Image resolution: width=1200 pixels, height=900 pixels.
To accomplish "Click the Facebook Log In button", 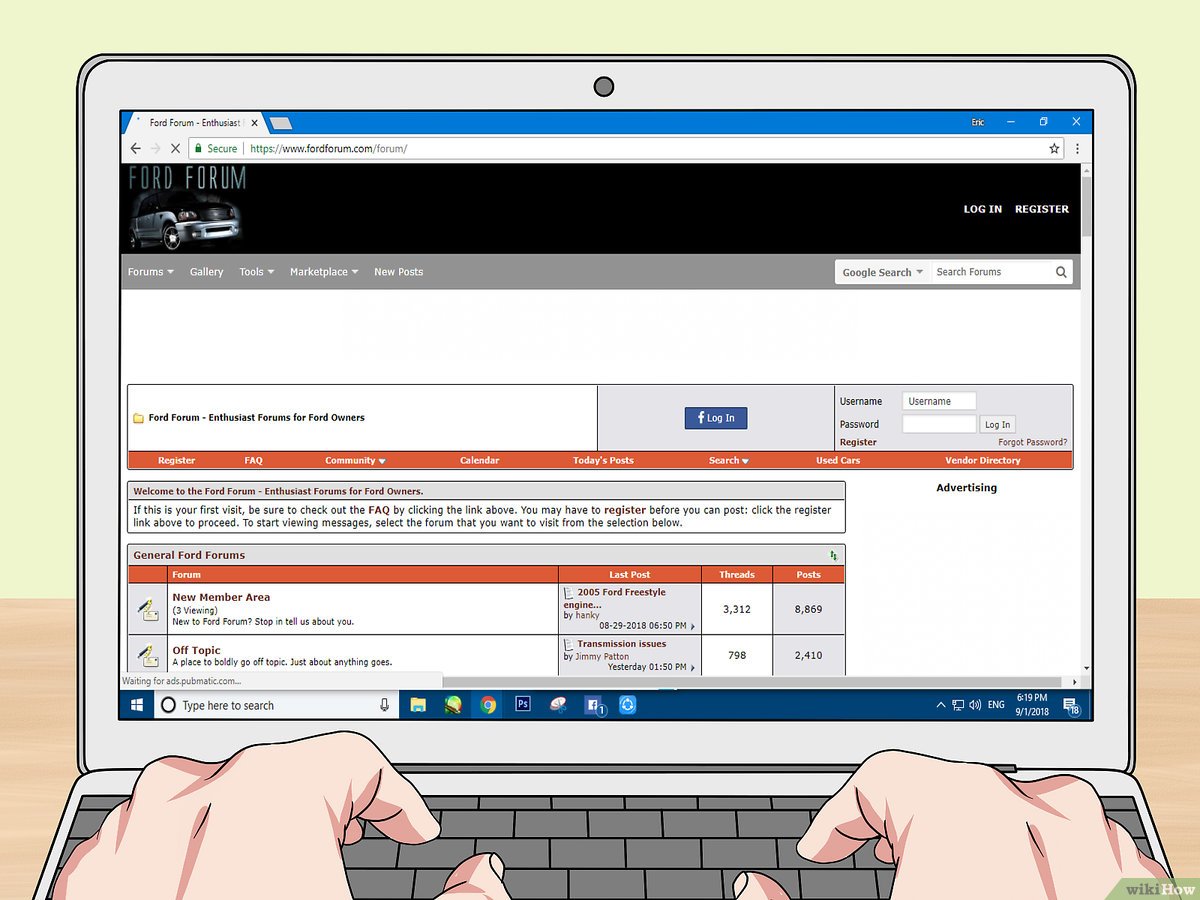I will pyautogui.click(x=715, y=418).
